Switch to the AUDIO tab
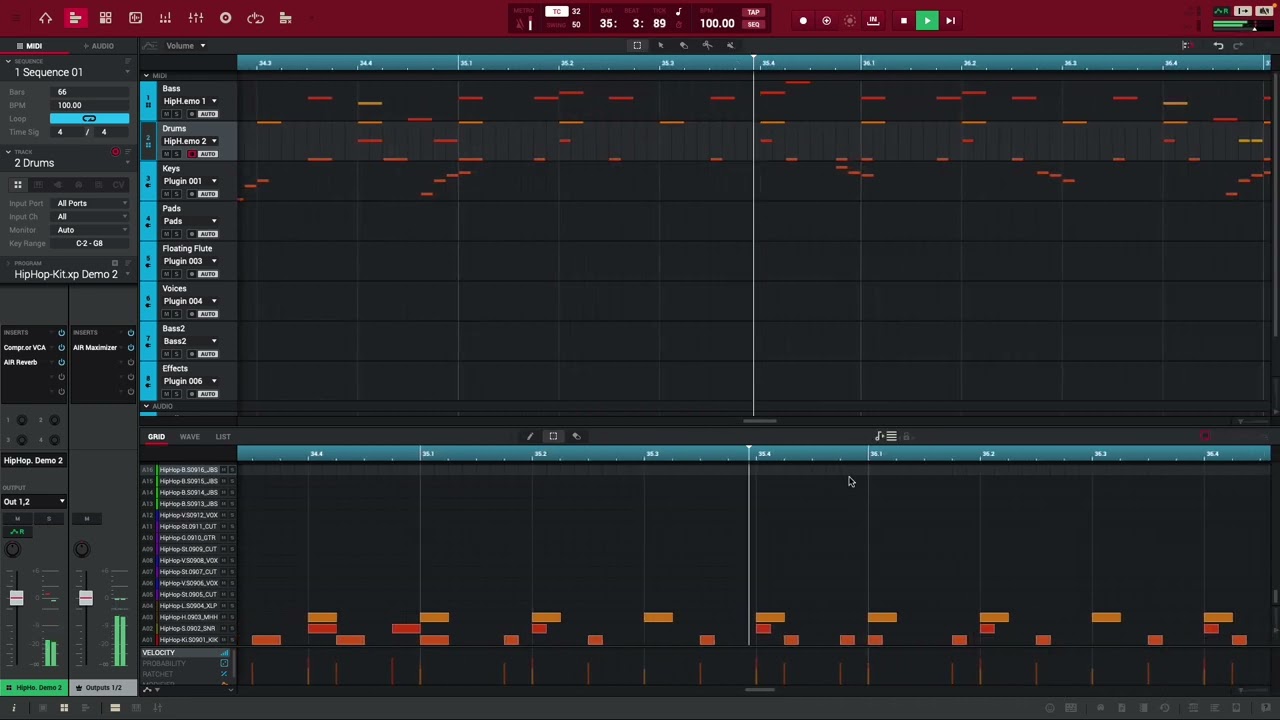The height and width of the screenshot is (720, 1280). (99, 46)
